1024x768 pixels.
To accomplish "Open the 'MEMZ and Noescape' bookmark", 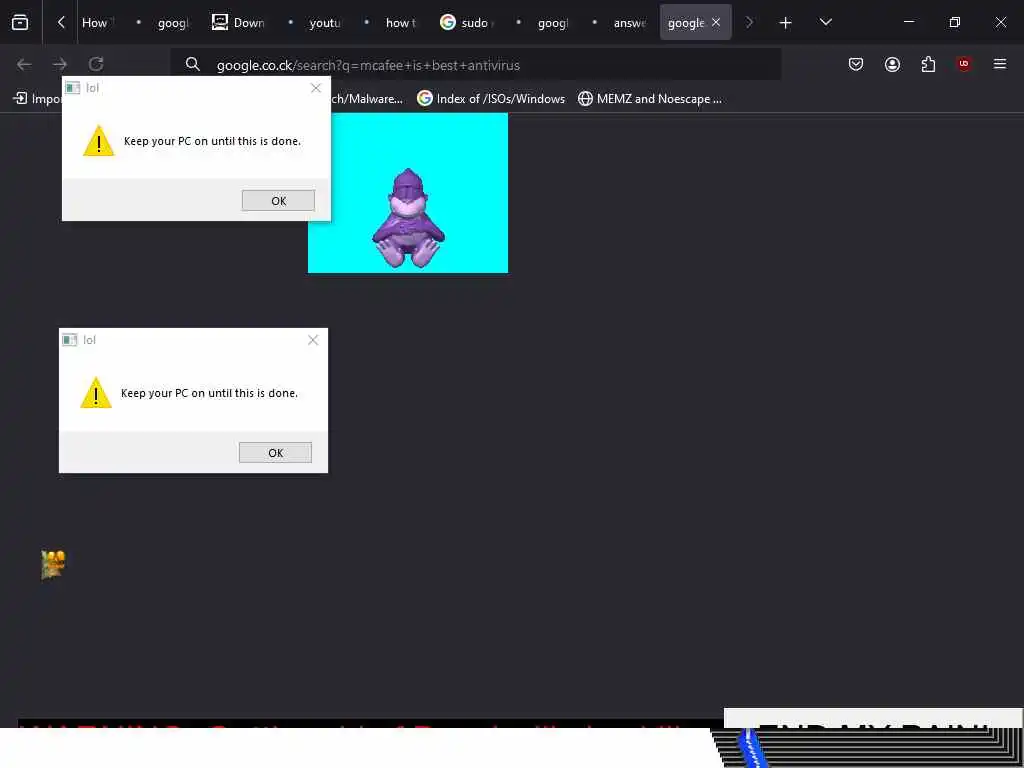I will pyautogui.click(x=650, y=99).
